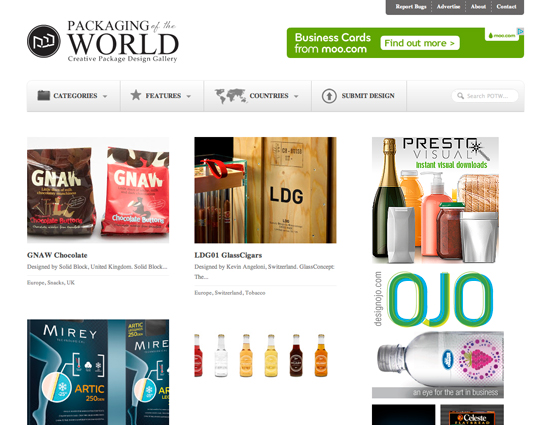The image size is (535, 425).
Task: Open the GNAW Chocolate title link
Action: 57,255
